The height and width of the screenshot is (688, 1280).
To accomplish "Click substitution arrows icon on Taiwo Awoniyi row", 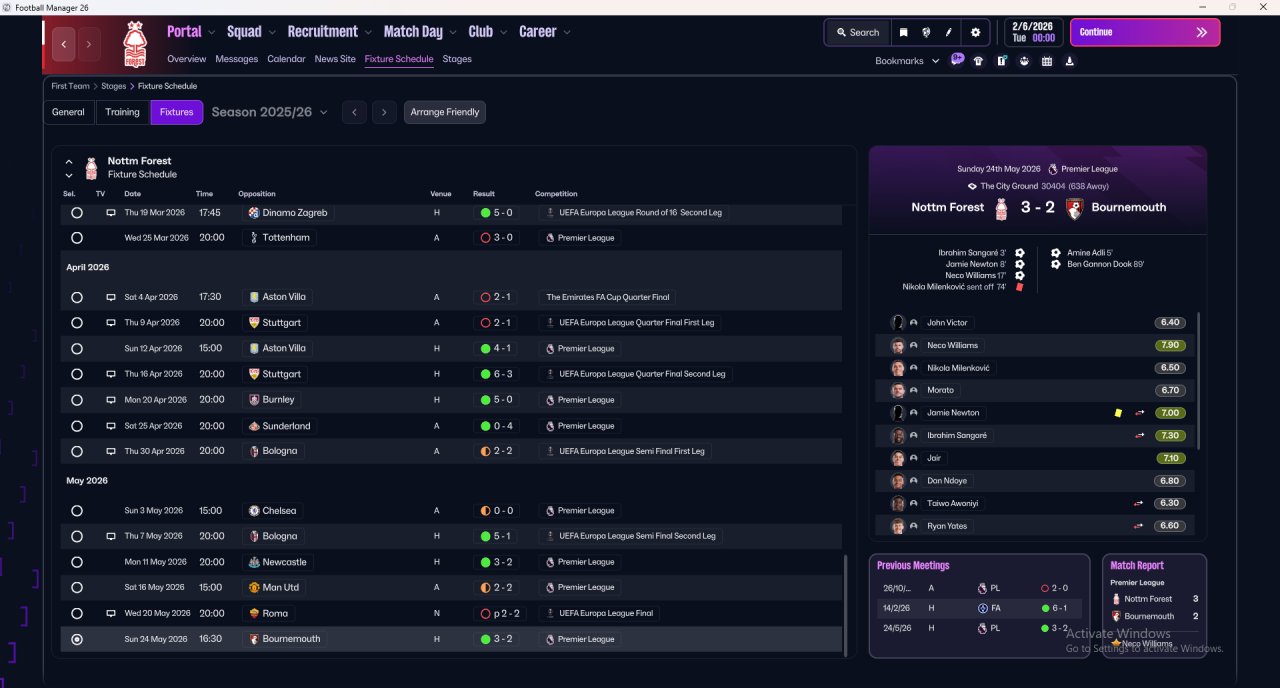I will coord(1139,503).
